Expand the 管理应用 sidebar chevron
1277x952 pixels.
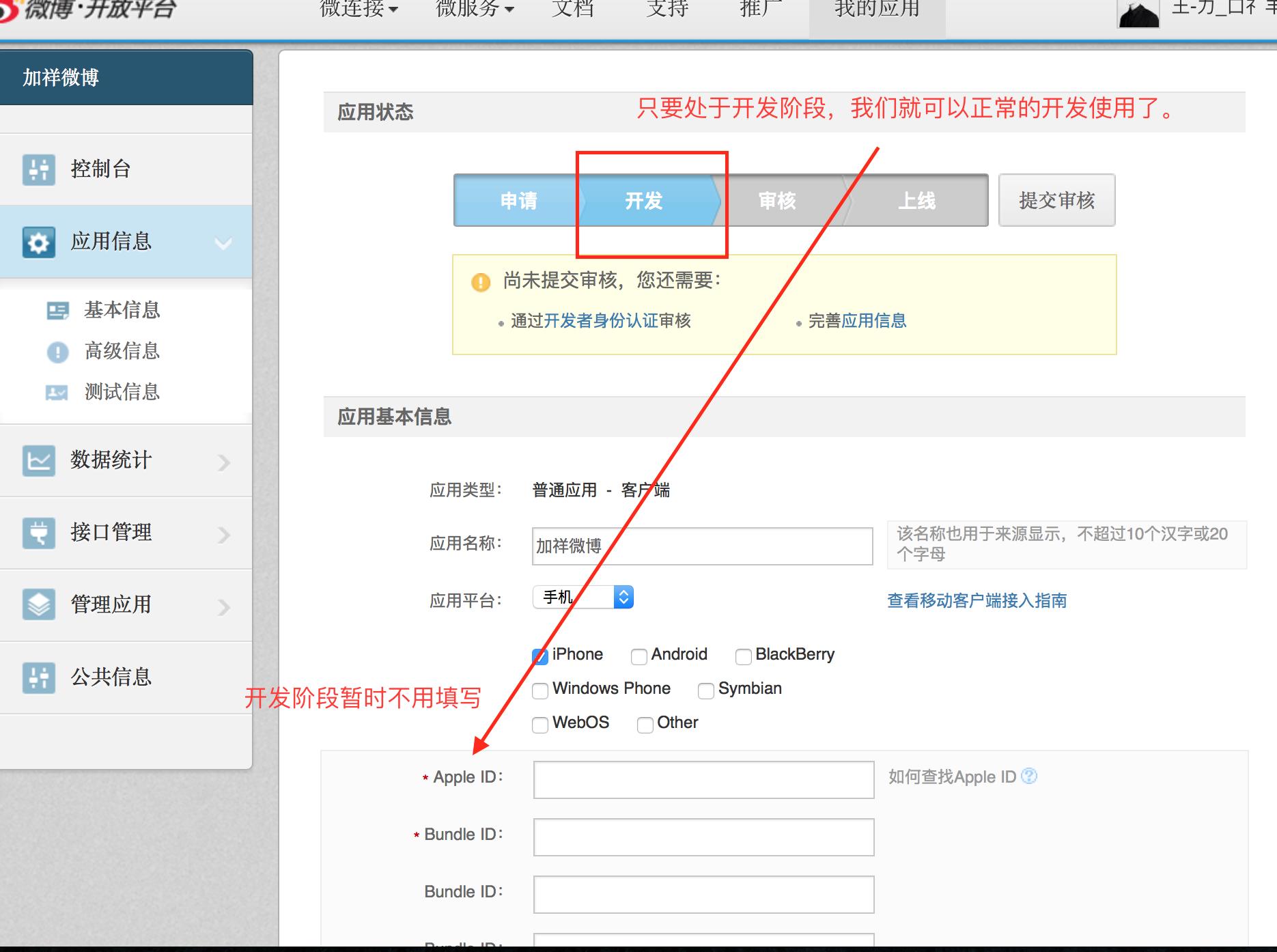coord(224,607)
